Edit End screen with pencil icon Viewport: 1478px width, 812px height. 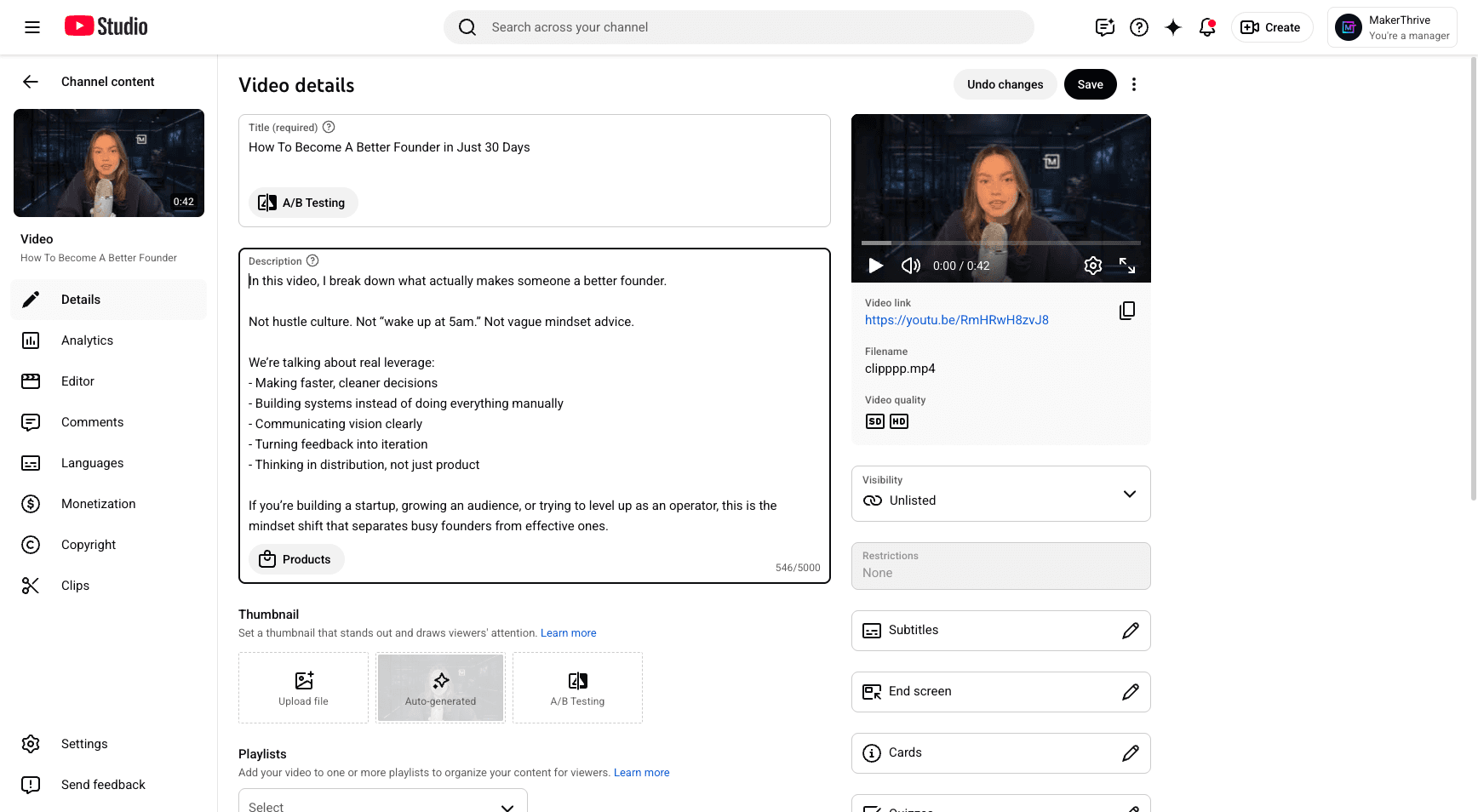tap(1131, 692)
